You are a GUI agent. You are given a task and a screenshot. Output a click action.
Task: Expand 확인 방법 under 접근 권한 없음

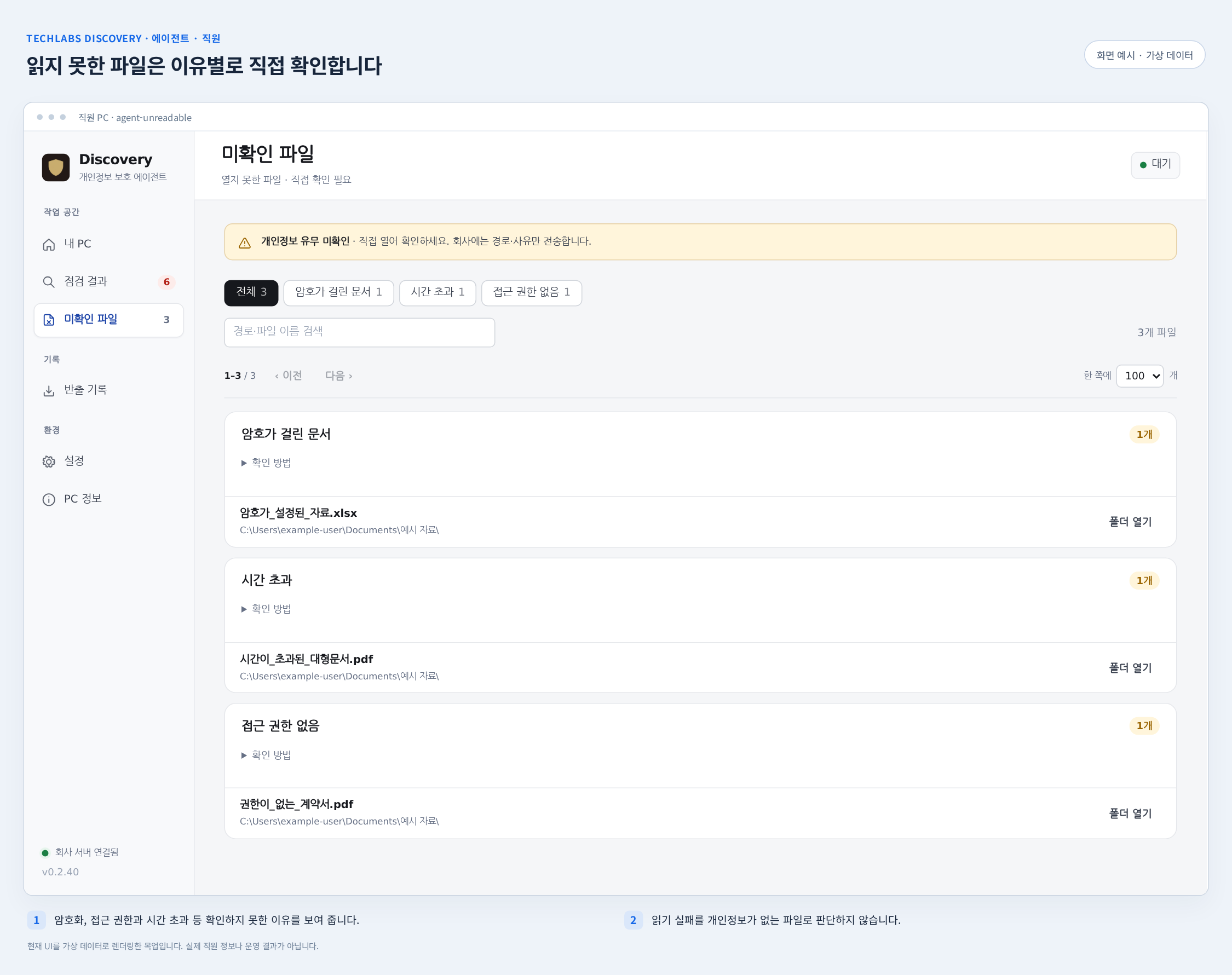(x=266, y=755)
